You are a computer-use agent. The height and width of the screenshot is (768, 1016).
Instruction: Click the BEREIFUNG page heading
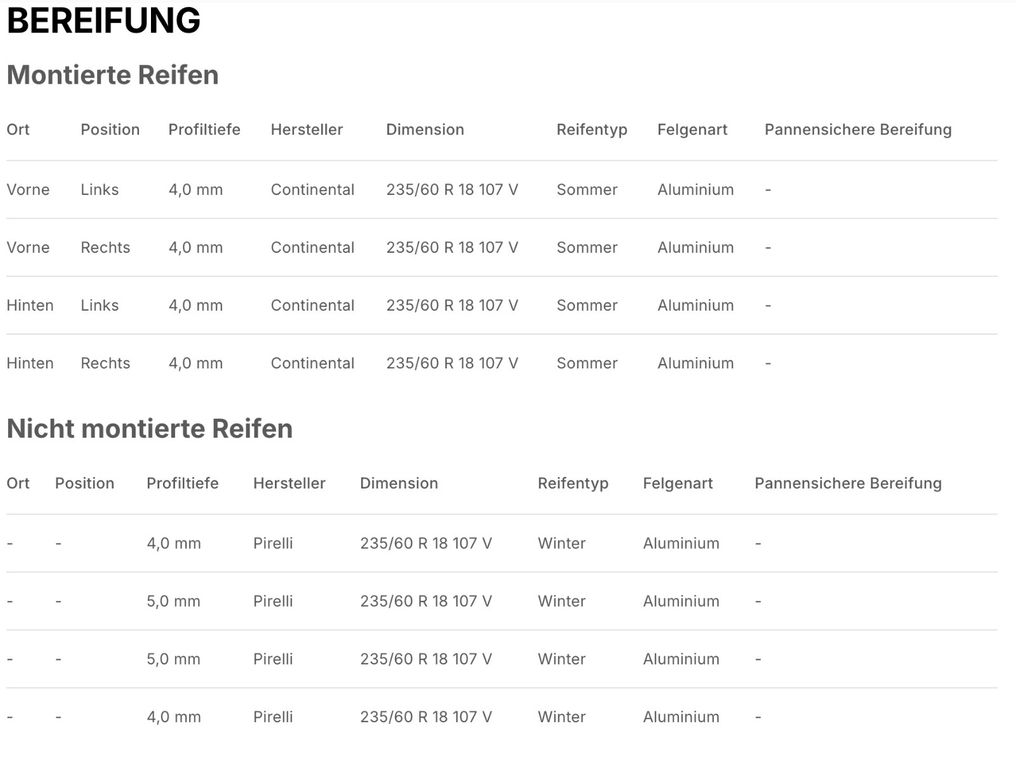[x=104, y=21]
